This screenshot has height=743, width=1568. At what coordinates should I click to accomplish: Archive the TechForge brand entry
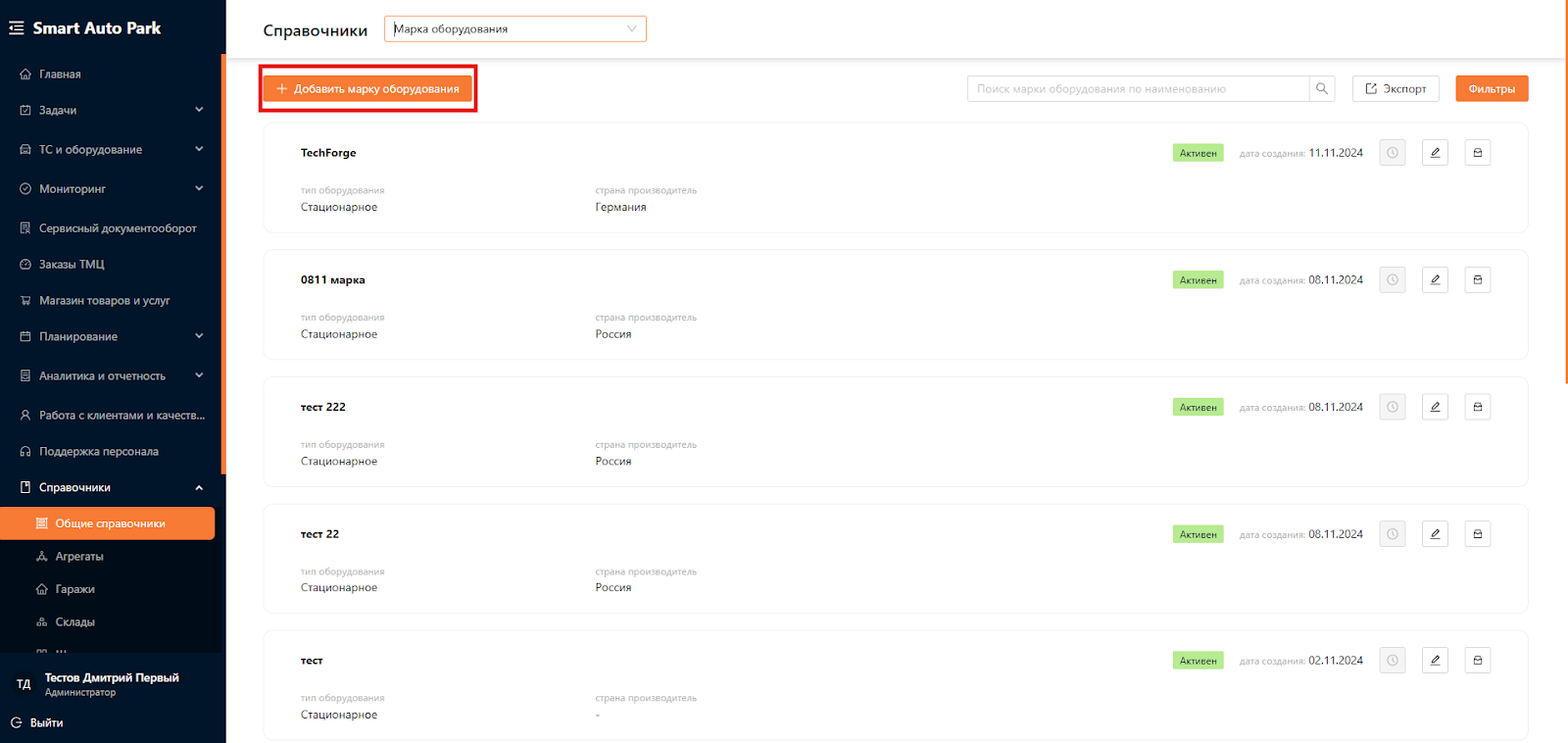click(x=1478, y=153)
